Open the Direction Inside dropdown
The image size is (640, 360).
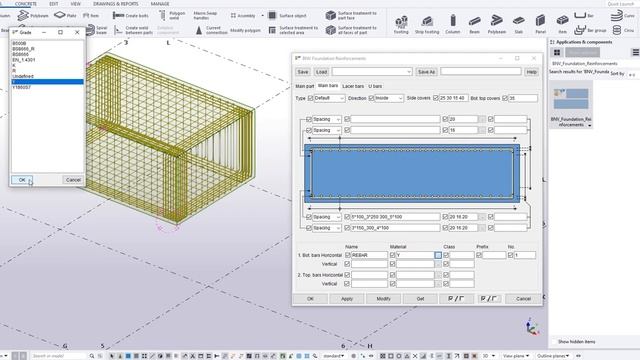[x=389, y=98]
